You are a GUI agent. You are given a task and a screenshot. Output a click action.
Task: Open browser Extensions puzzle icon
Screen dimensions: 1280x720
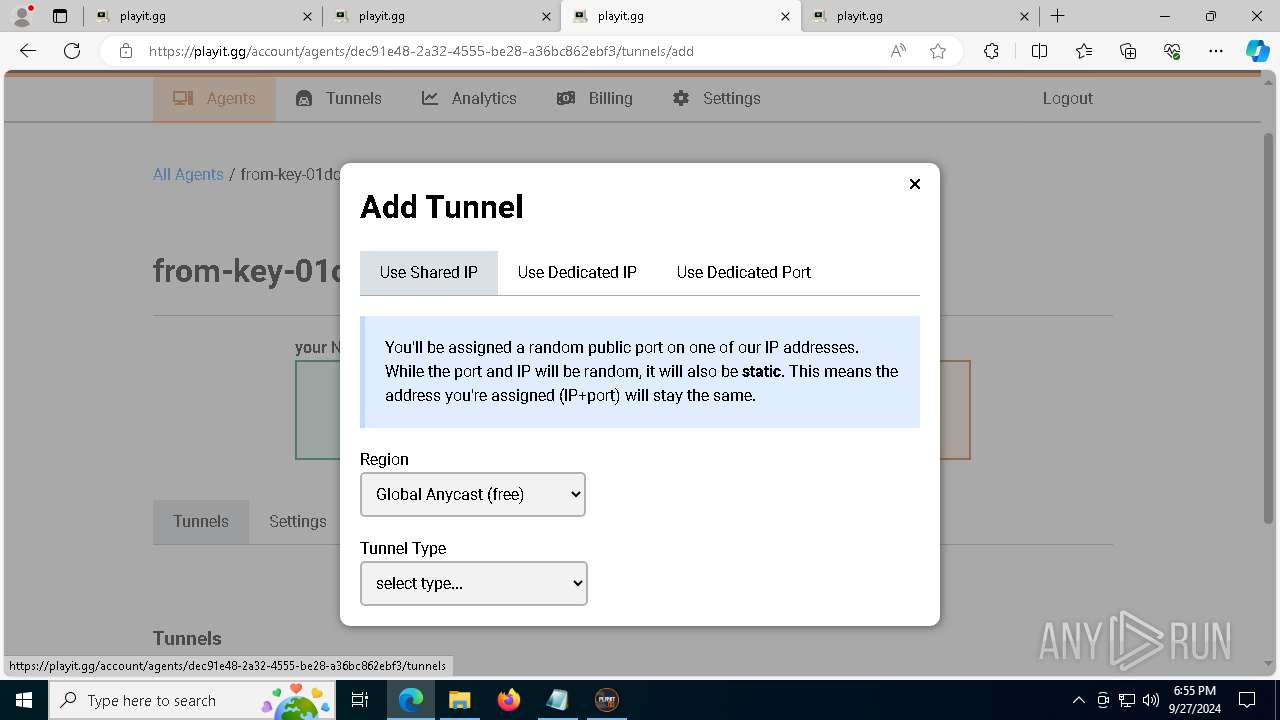click(991, 51)
